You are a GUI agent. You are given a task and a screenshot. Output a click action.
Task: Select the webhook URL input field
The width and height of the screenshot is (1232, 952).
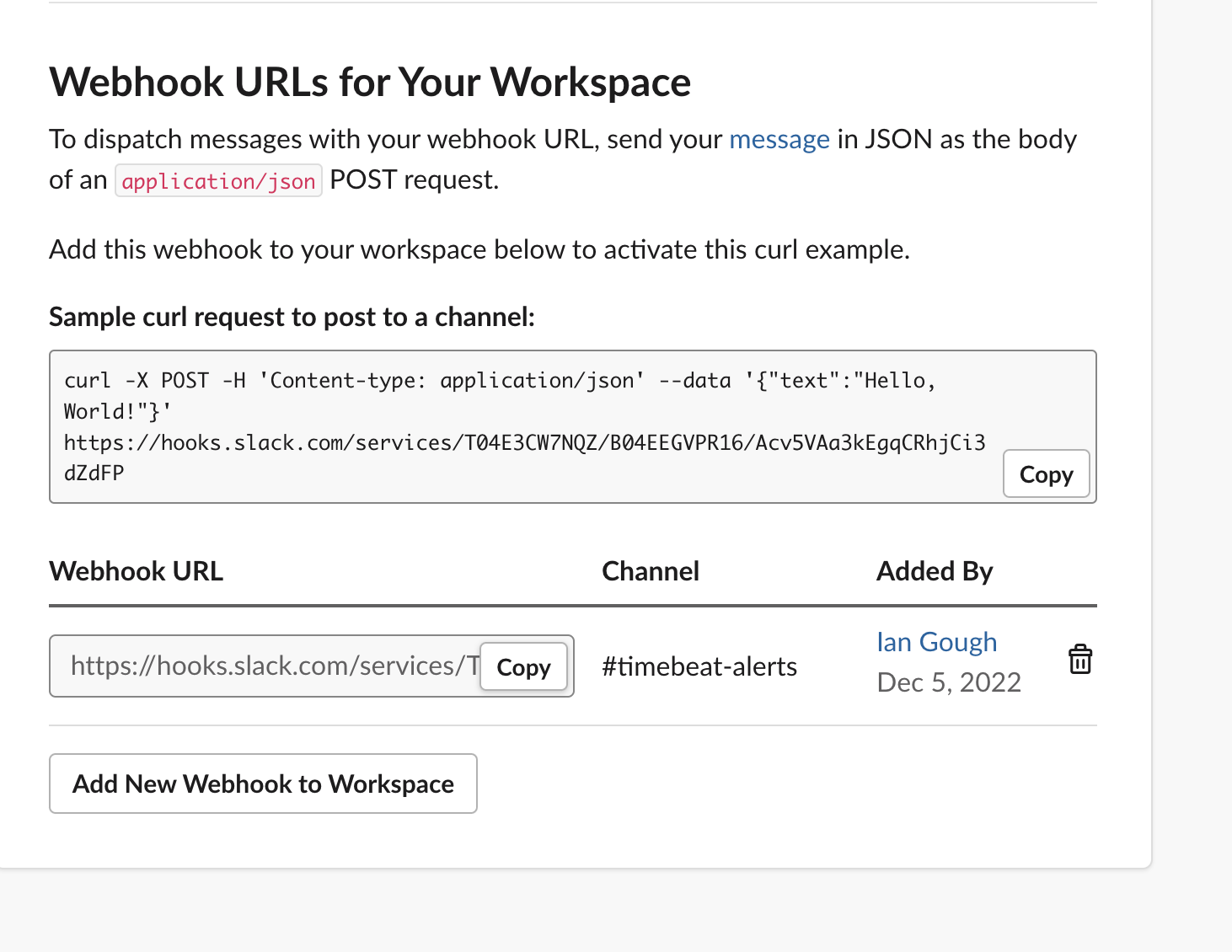point(312,666)
